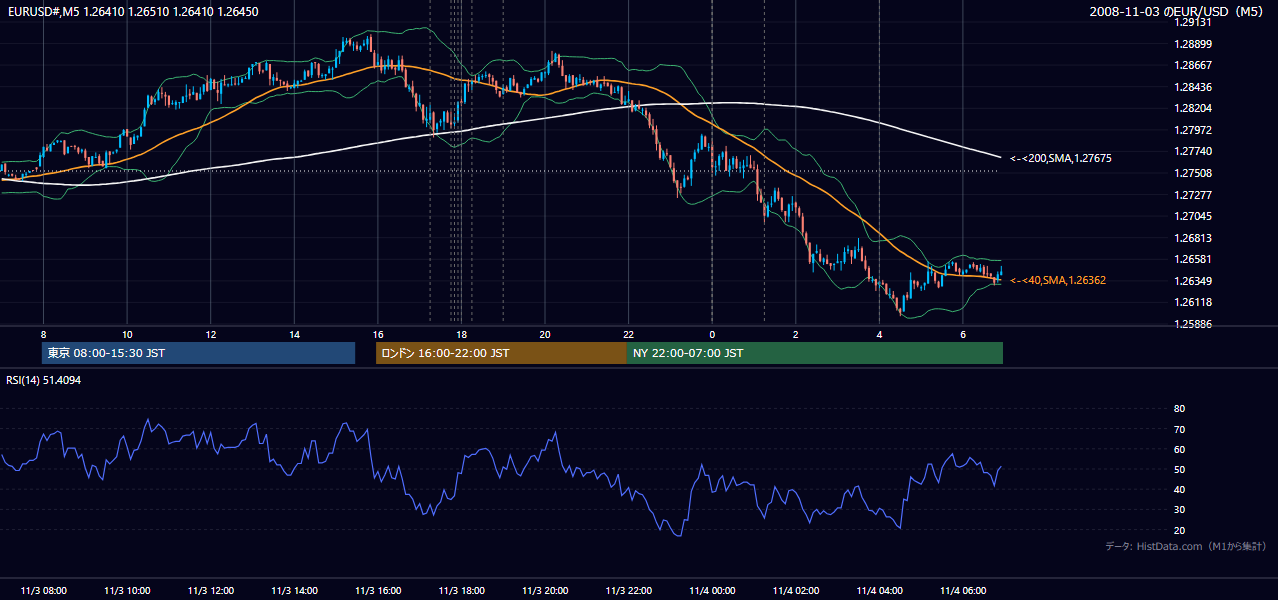
Task: Click the 11/3 22:00 timestamp on bottom axis
Action: 628,590
